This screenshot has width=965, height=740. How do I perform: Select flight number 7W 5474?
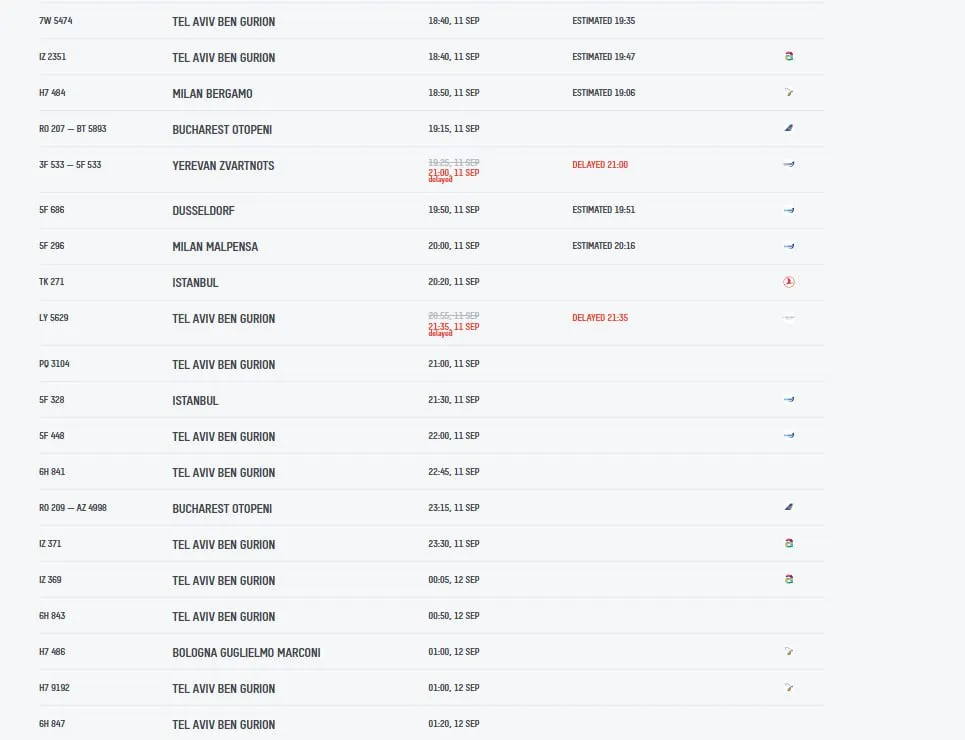pos(55,20)
